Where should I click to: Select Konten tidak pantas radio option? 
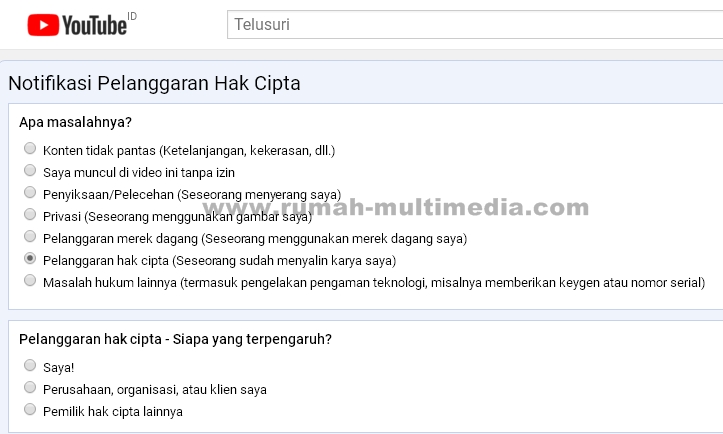point(30,148)
